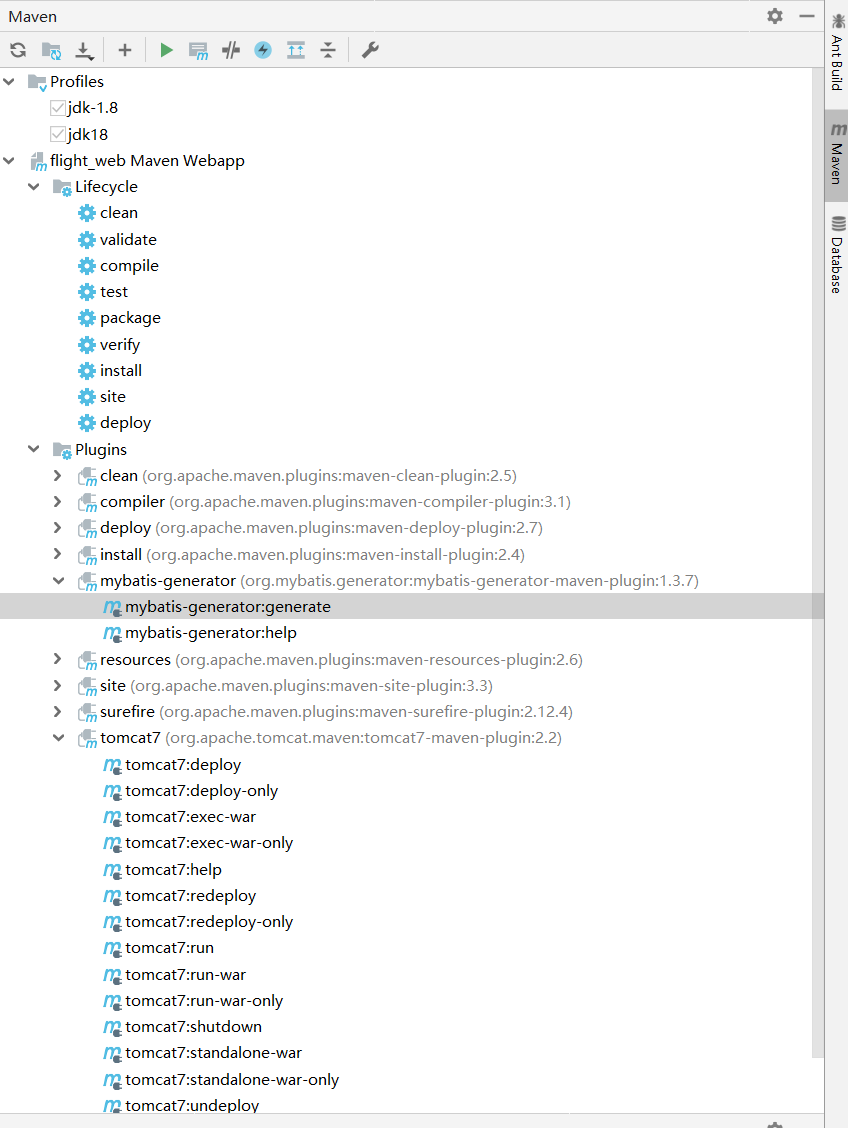Select clean lifecycle gear icon

[87, 213]
